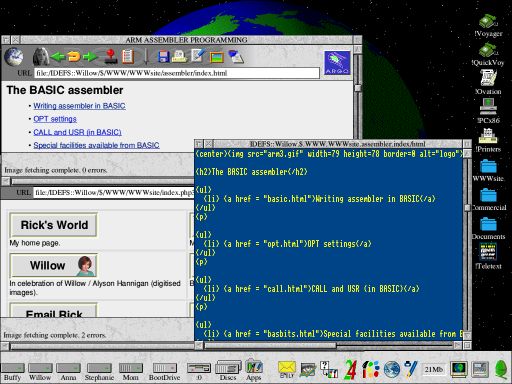This screenshot has width=512, height=384.
Task: Click the HTML source editor window title bar
Action: click(x=338, y=144)
